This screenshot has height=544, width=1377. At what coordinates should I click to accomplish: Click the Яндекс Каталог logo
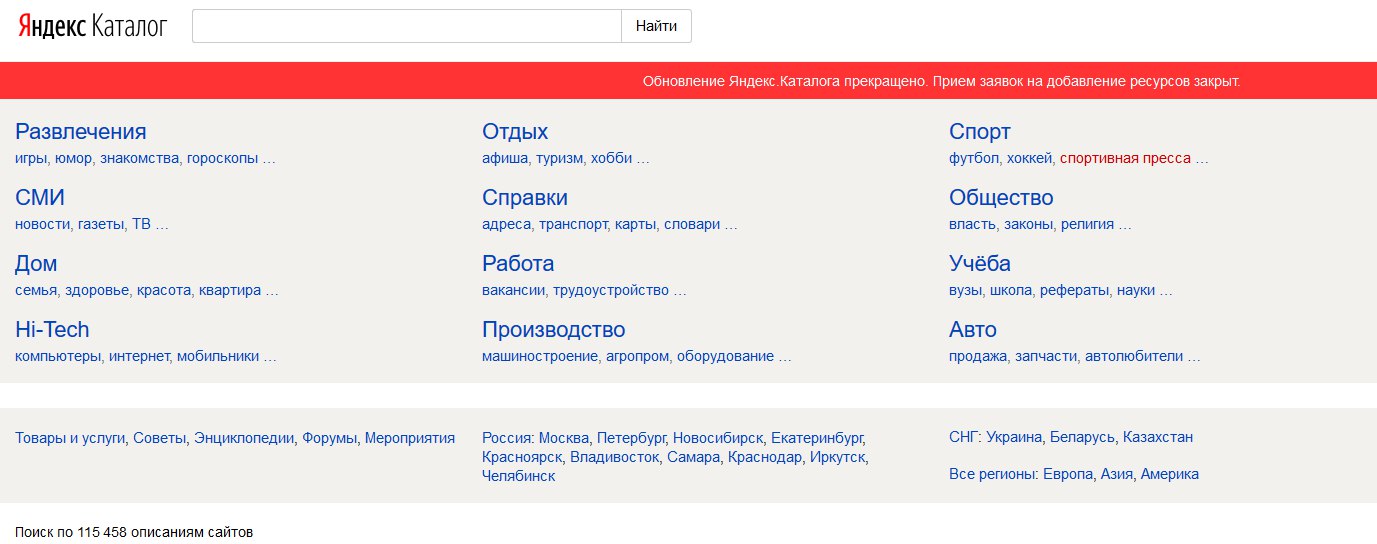click(92, 26)
